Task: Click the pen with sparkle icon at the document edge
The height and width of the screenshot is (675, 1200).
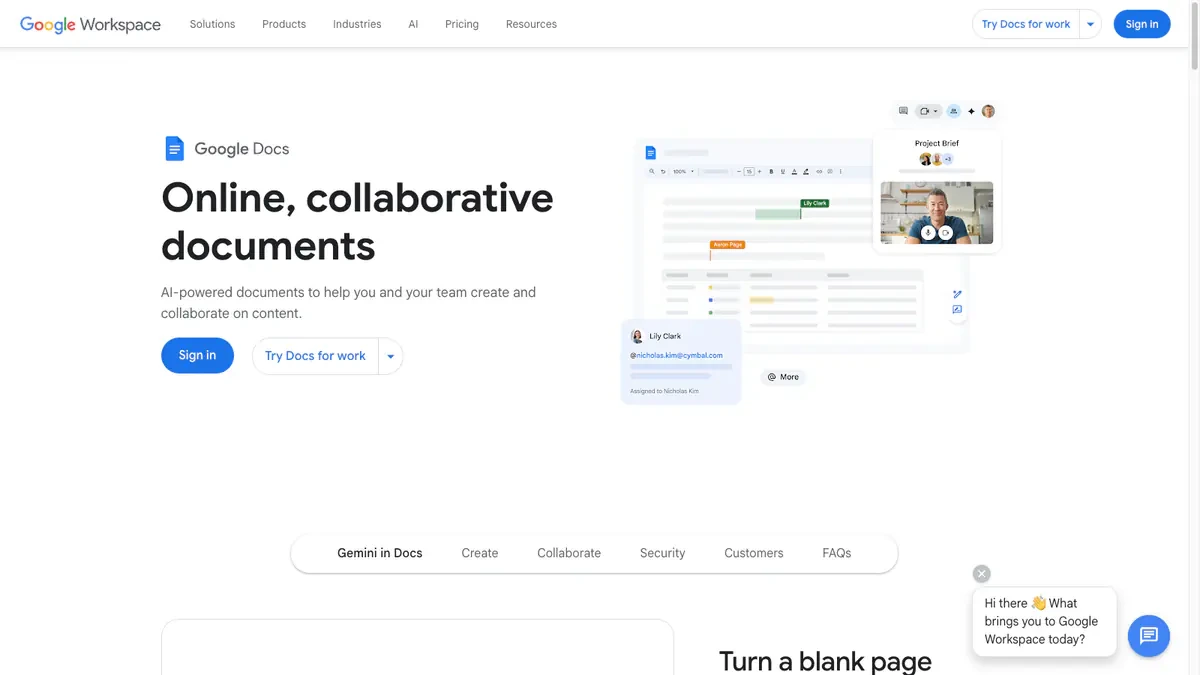Action: pyautogui.click(x=957, y=294)
